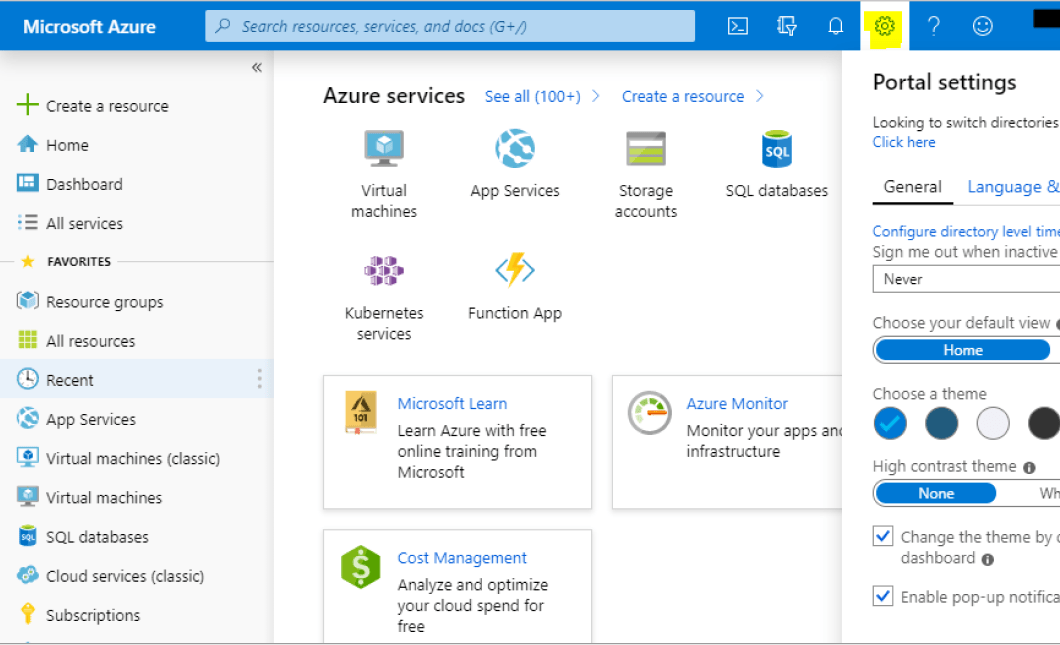Viewport: 1060px width, 645px height.
Task: Collapse the sidebar with double chevron
Action: (257, 67)
